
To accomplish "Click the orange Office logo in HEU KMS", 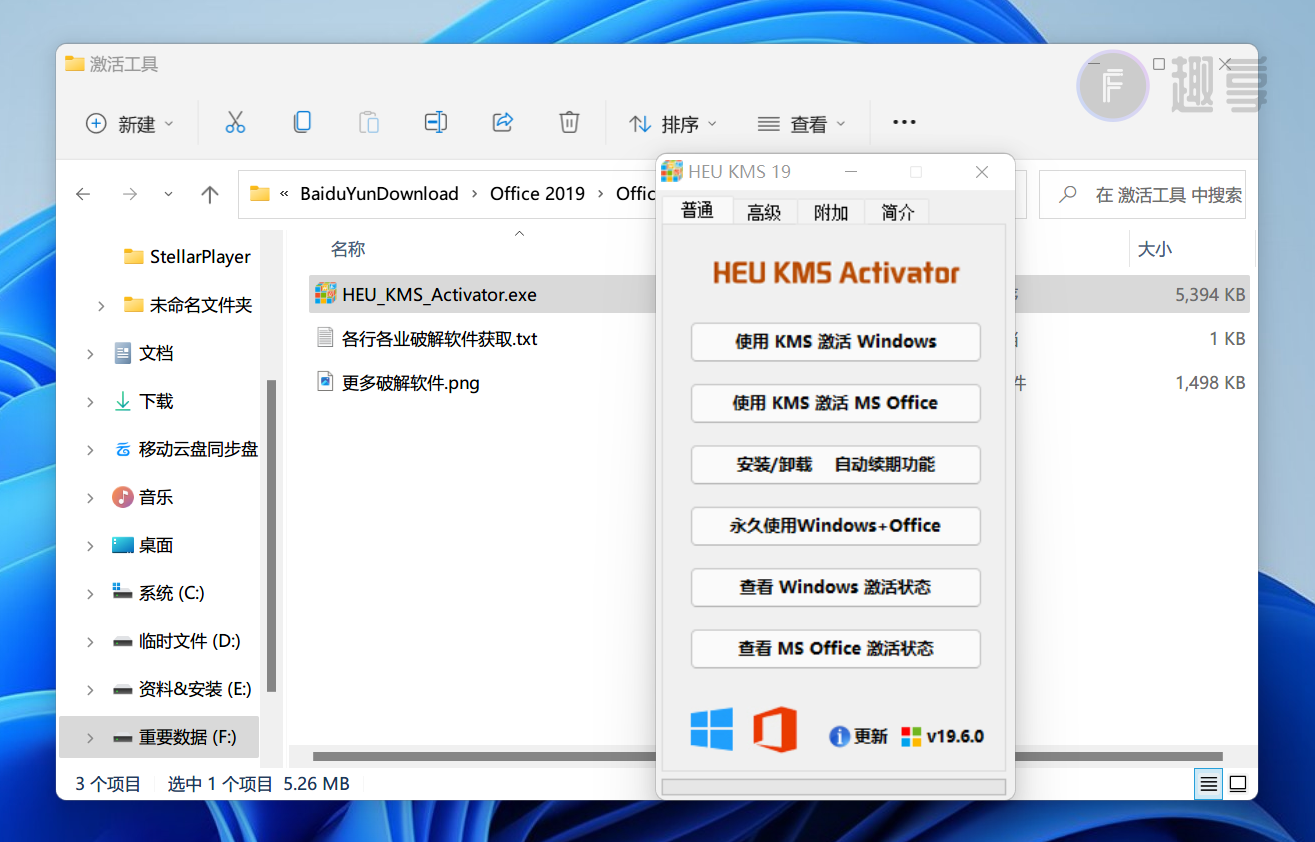I will coord(775,729).
